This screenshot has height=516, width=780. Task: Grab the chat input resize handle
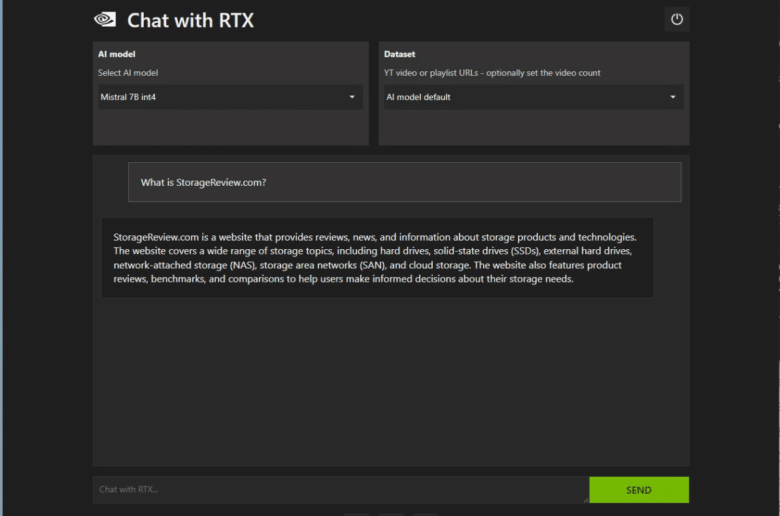point(585,500)
